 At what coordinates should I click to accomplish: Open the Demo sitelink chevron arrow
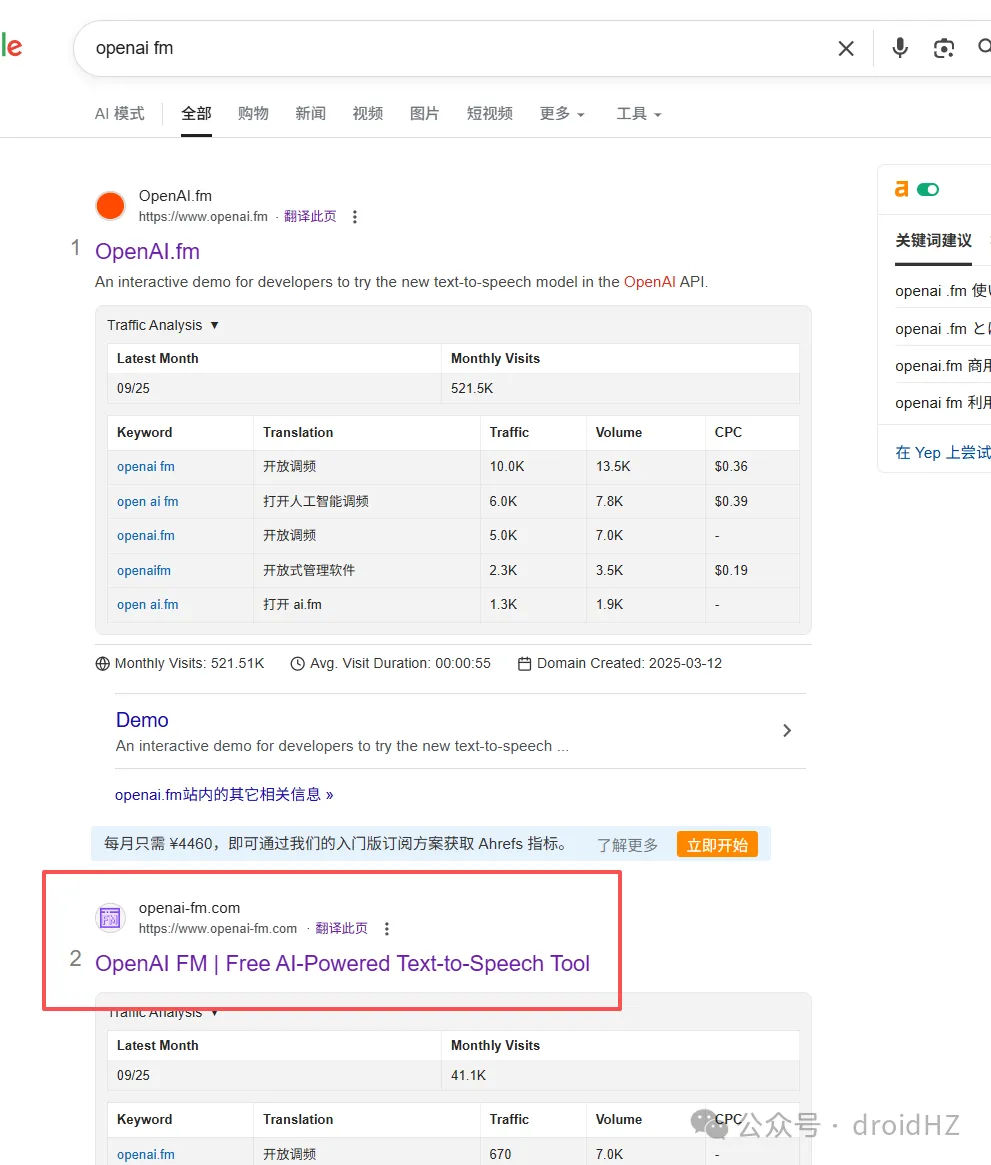point(787,731)
